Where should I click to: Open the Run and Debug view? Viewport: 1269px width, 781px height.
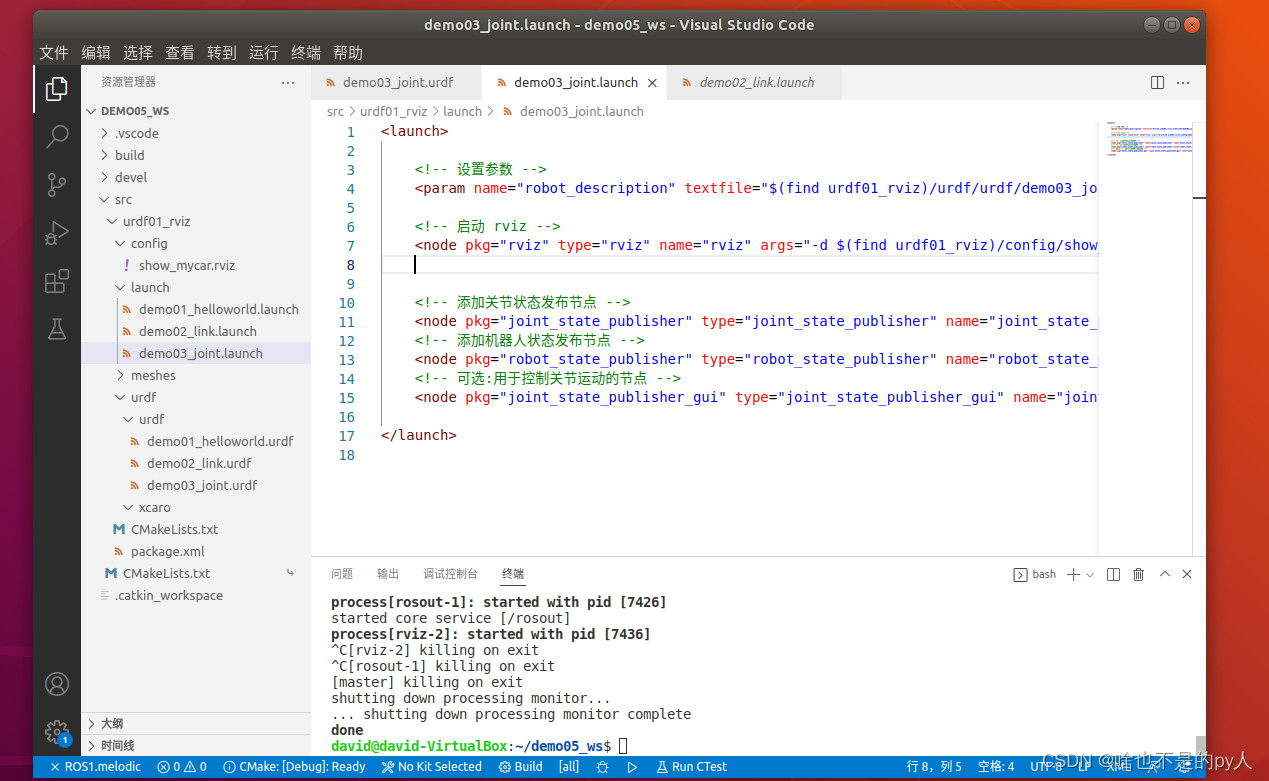(57, 233)
